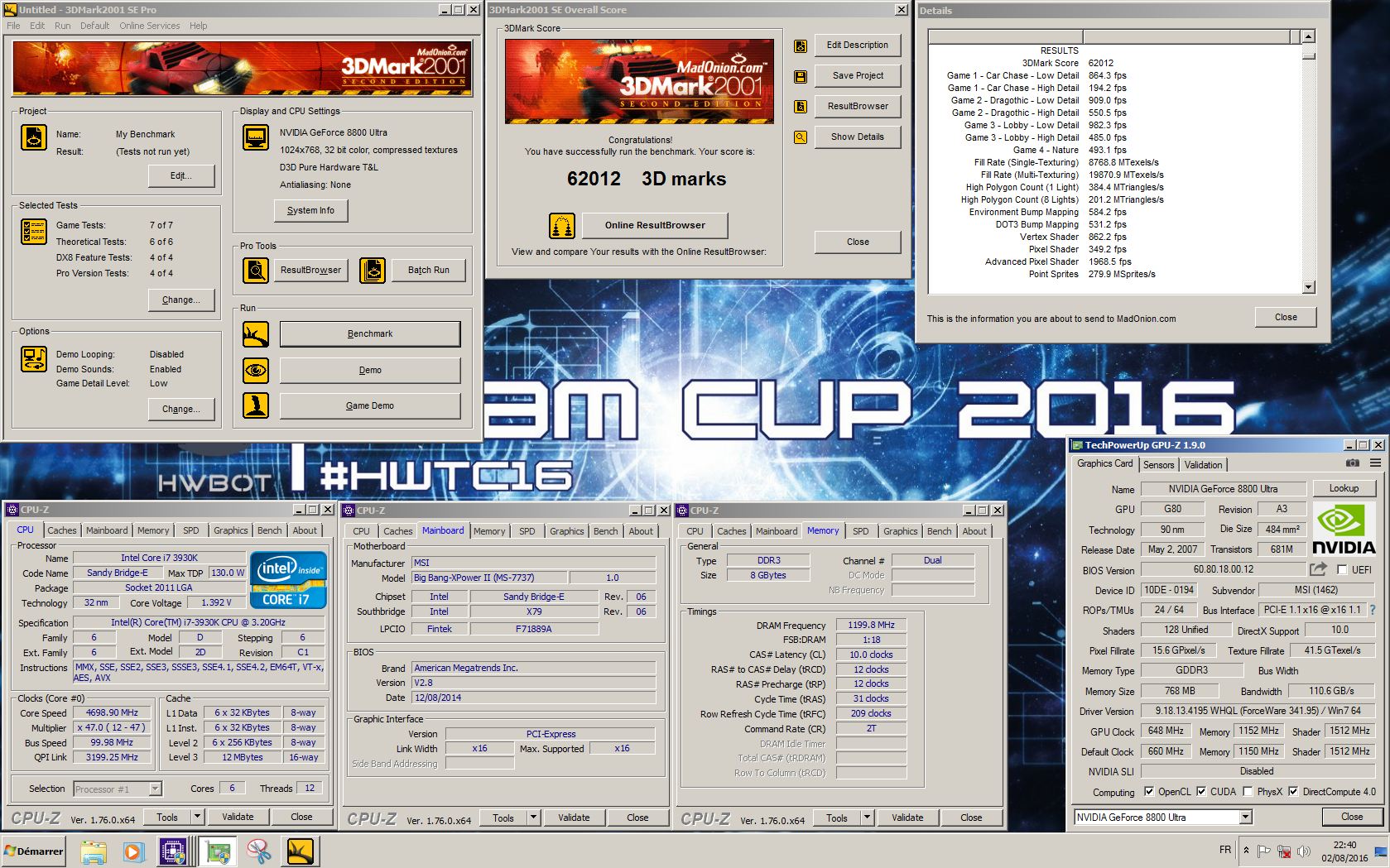Open the 3DMark2001 taskbar icon
This screenshot has width=1390, height=868.
click(301, 851)
